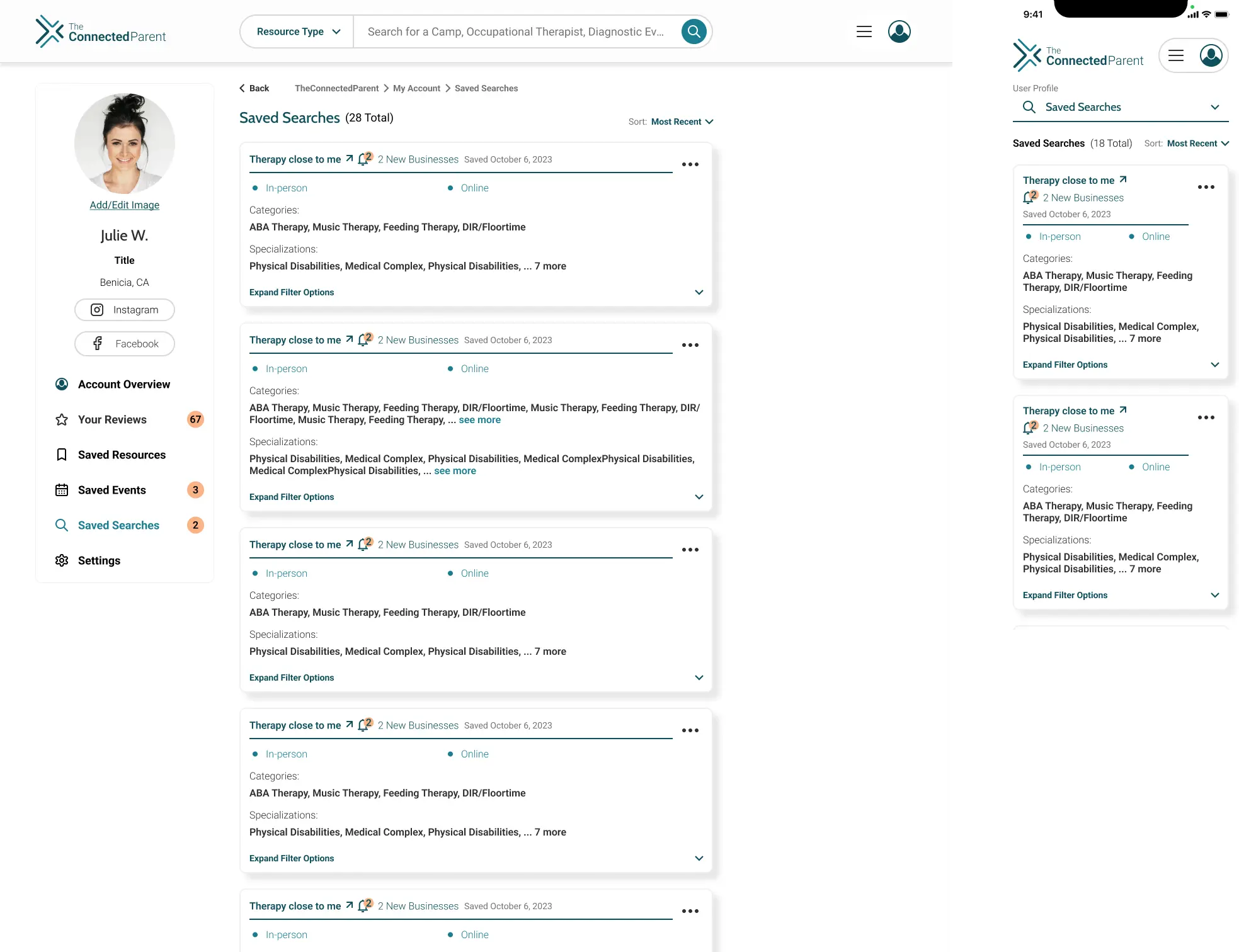Image resolution: width=1239 pixels, height=952 pixels.
Task: Click the Saved Searches magnifier sidebar icon
Action: pyautogui.click(x=62, y=525)
